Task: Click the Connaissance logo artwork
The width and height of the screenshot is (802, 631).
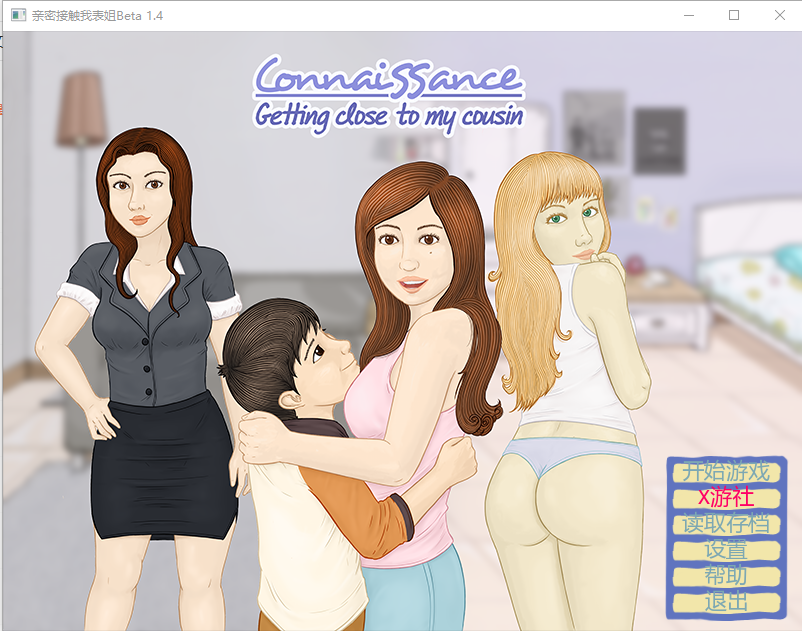Action: (x=388, y=77)
